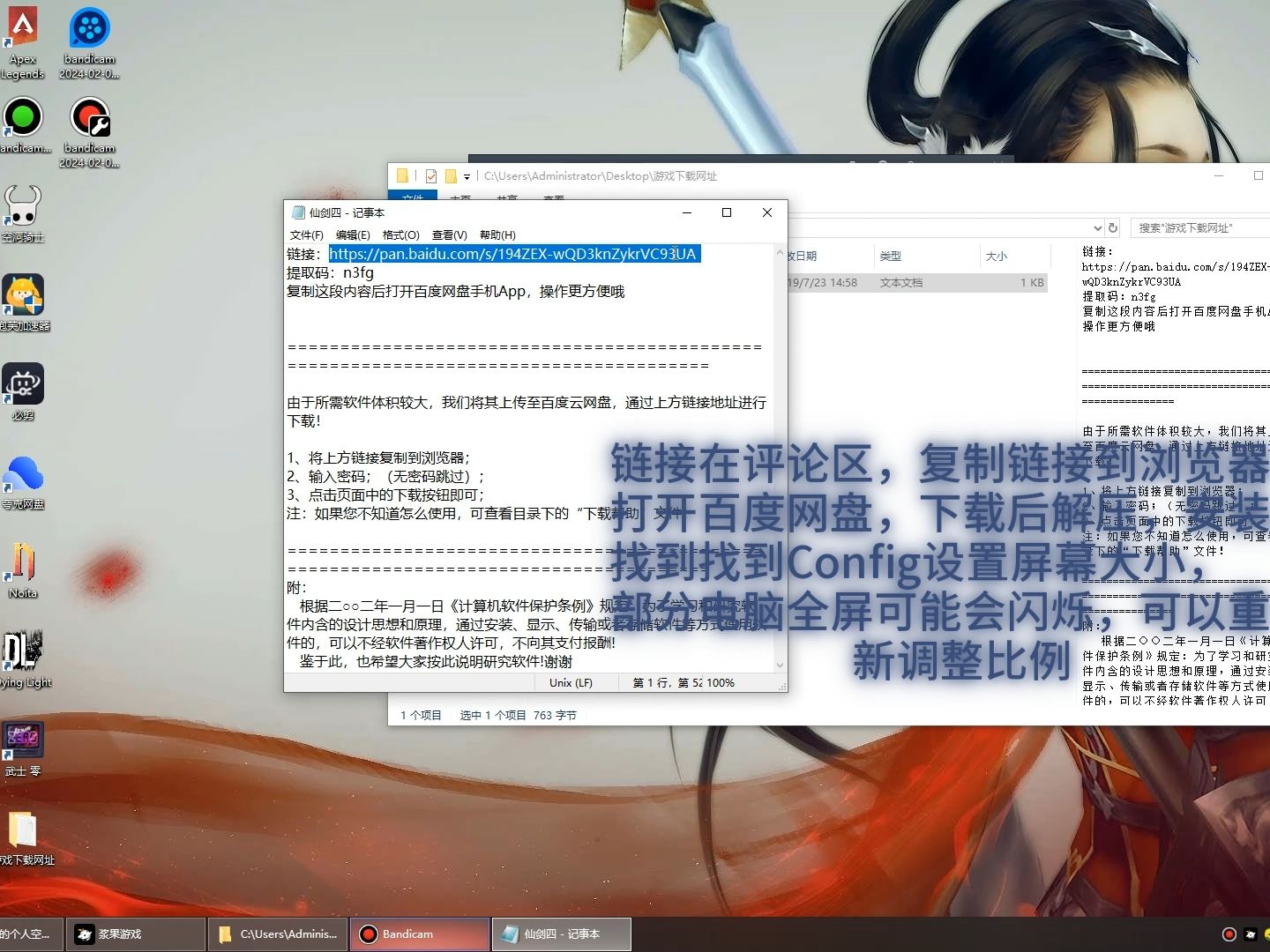This screenshot has width=1270, height=952.
Task: Click the red record tray icon
Action: 1229,933
